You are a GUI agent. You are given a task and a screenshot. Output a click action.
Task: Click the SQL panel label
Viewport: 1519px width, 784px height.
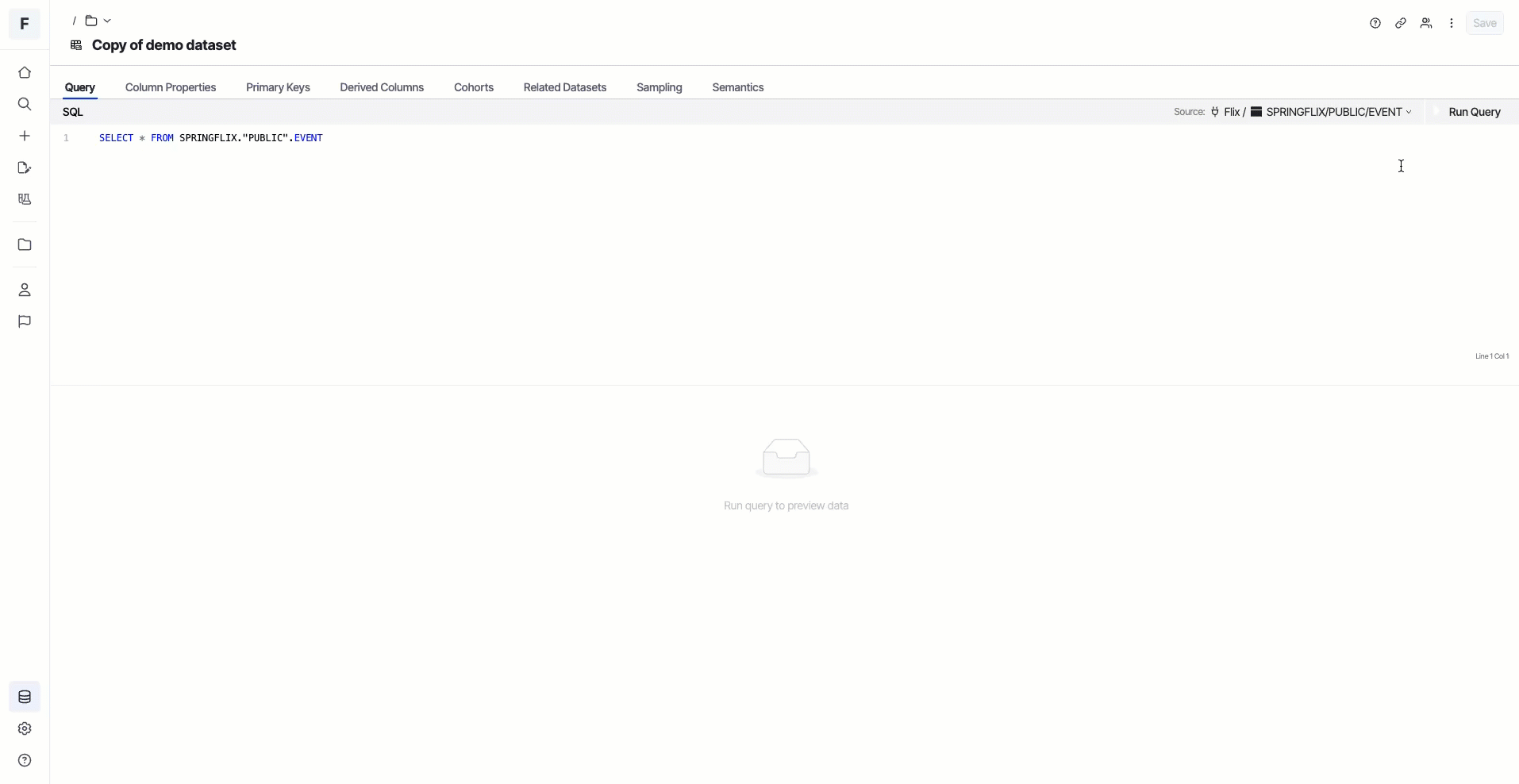(73, 112)
